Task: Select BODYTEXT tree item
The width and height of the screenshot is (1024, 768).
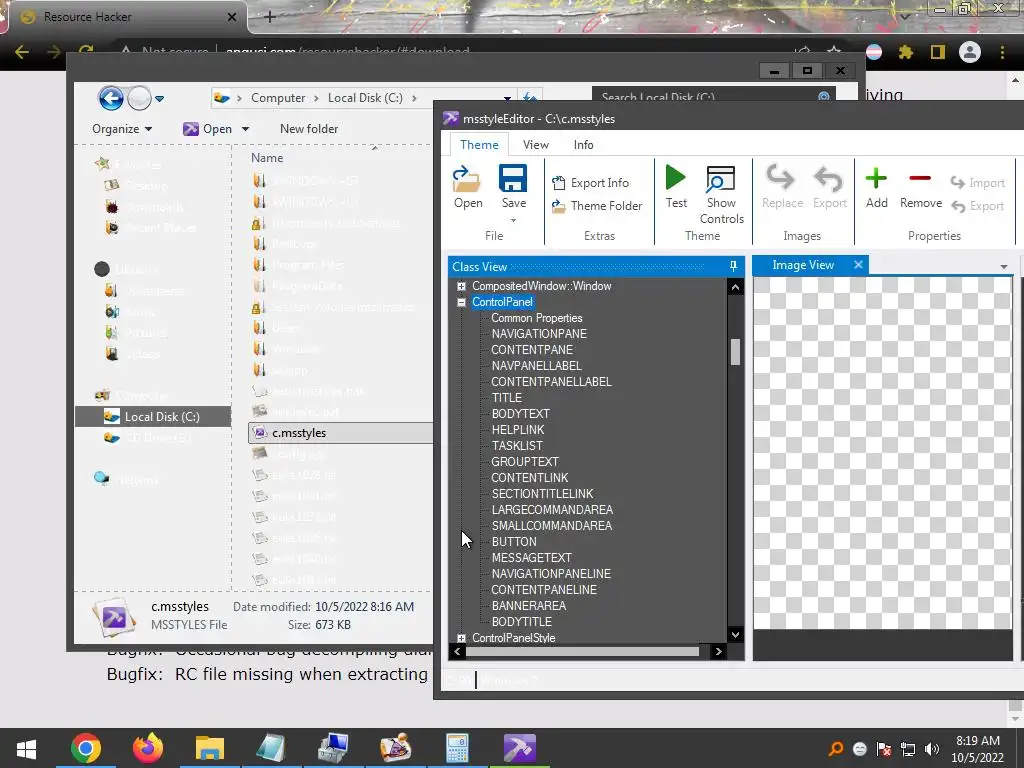Action: pos(520,414)
